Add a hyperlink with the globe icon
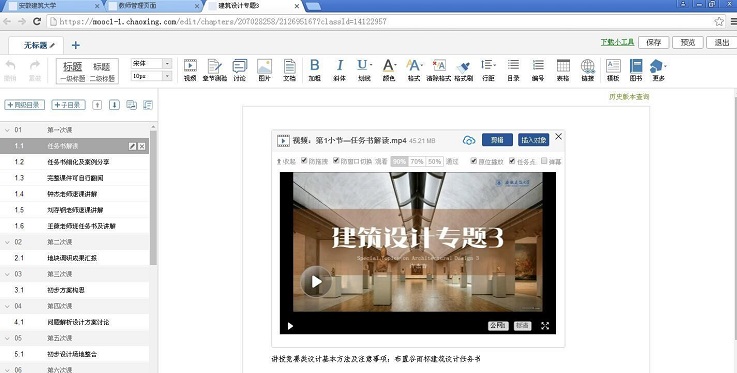The image size is (737, 373). tap(588, 70)
